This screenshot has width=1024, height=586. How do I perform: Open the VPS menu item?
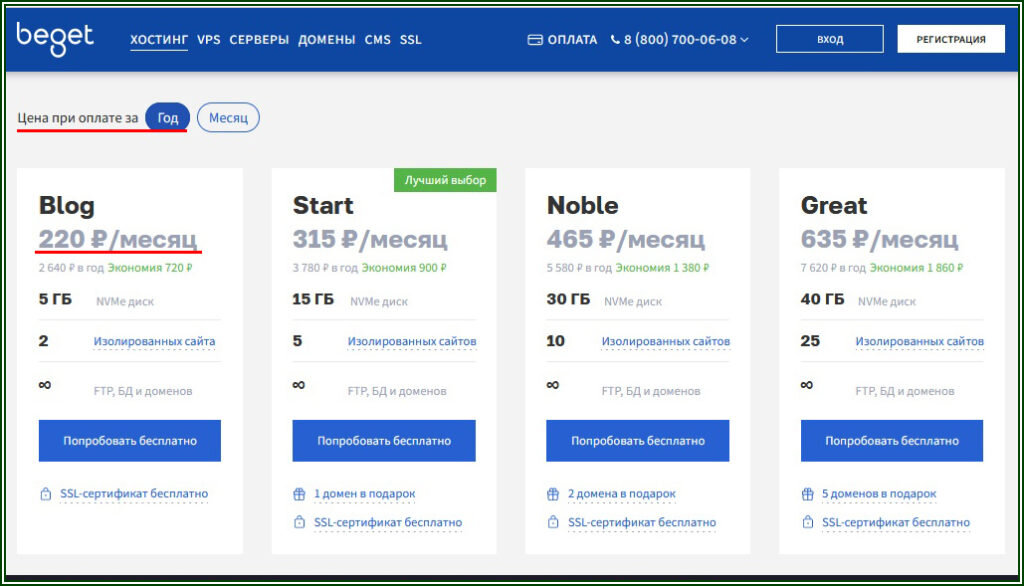[x=209, y=40]
